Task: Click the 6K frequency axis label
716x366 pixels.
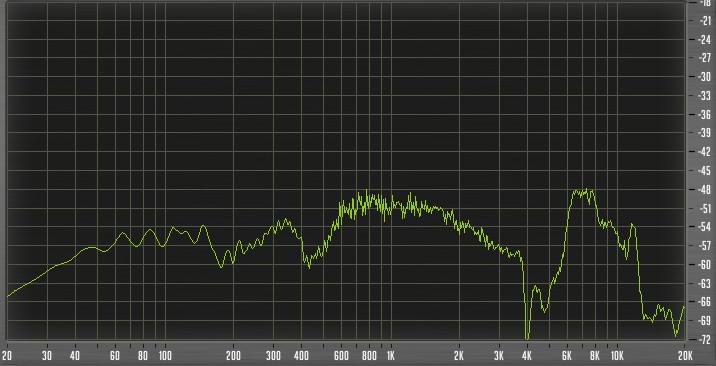Action: [x=567, y=356]
